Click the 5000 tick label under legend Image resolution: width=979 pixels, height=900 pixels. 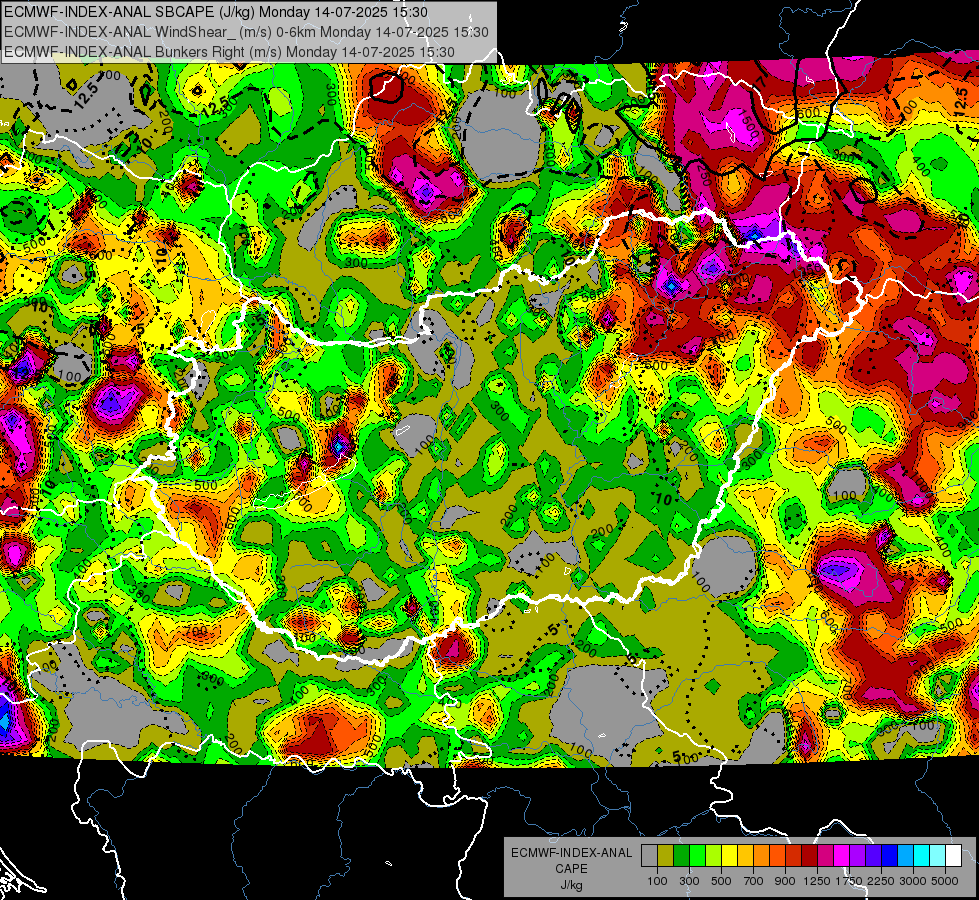[x=945, y=881]
